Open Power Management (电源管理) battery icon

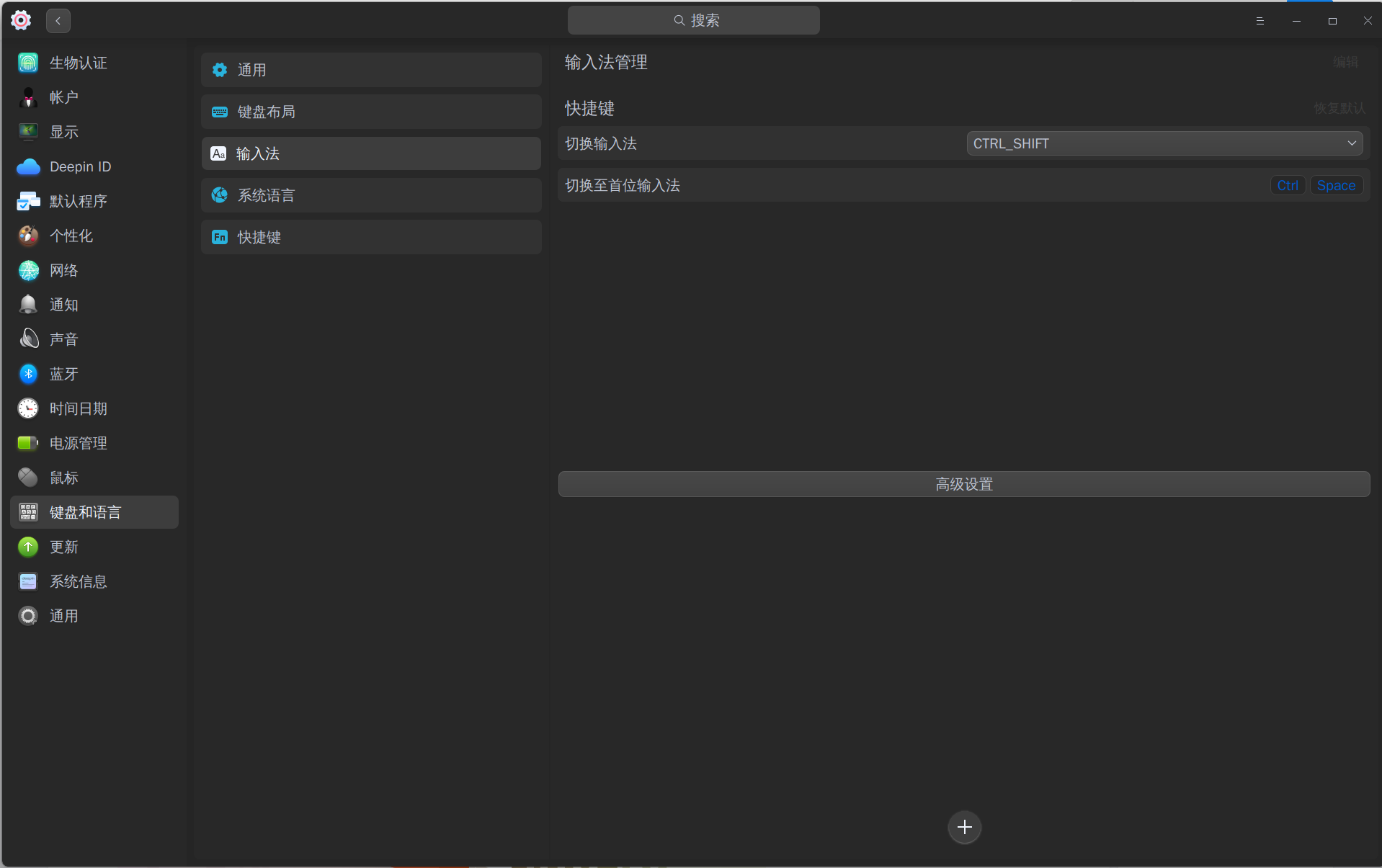pos(28,443)
